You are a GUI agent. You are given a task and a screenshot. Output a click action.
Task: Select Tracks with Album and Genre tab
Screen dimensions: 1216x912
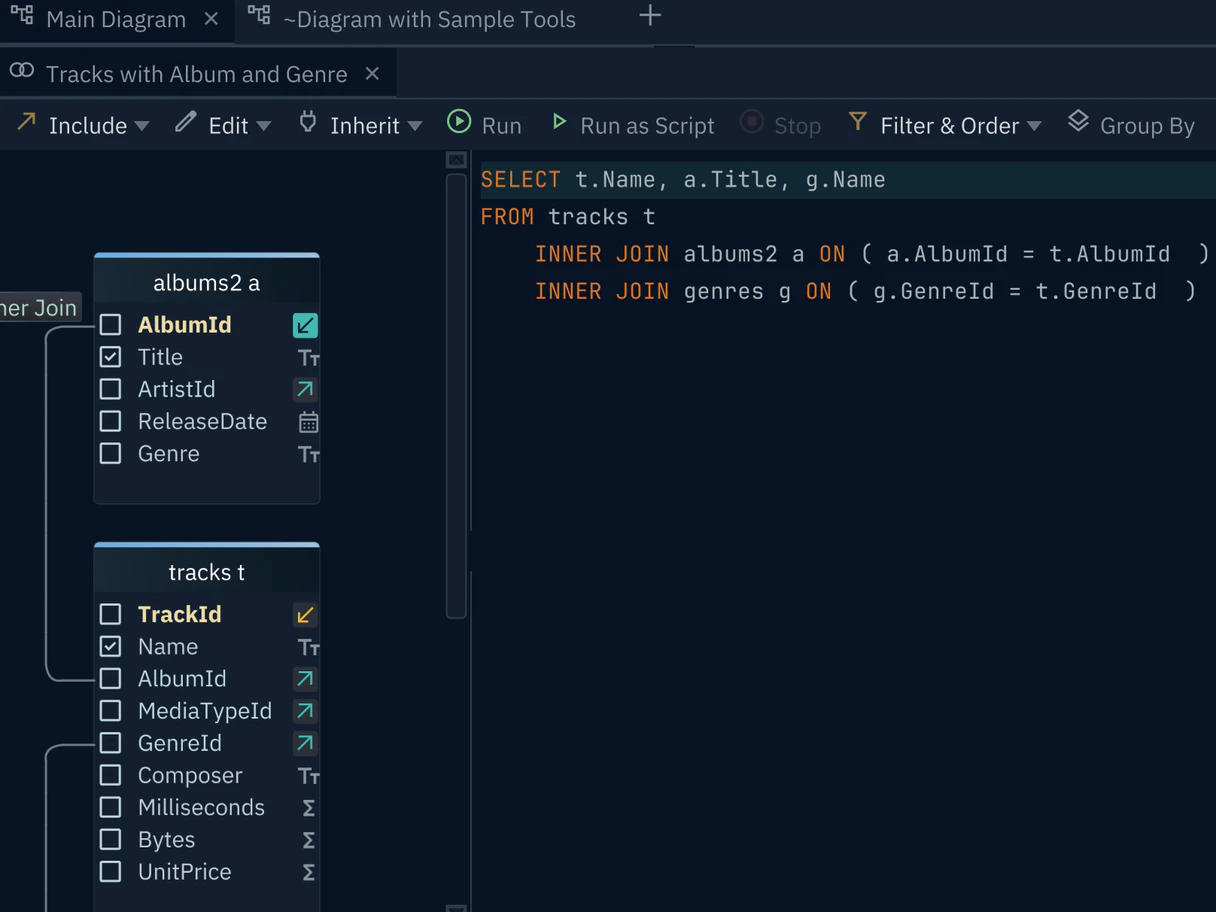(197, 74)
